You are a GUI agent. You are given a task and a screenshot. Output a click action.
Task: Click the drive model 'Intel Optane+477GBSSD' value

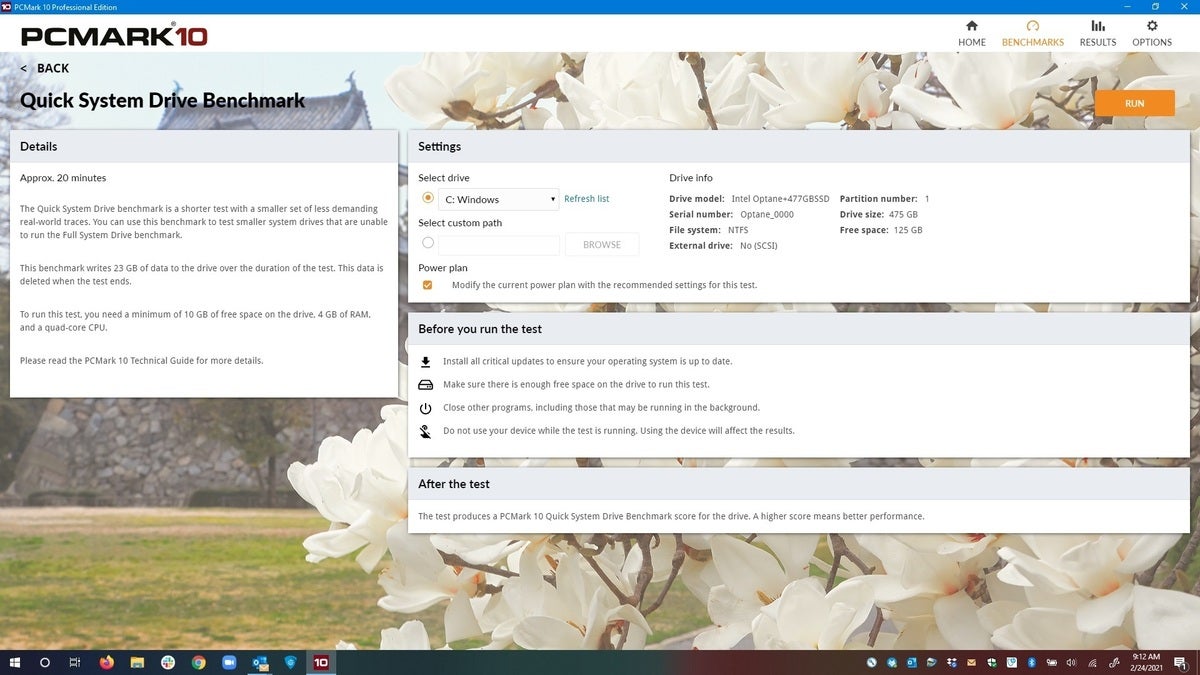[781, 199]
